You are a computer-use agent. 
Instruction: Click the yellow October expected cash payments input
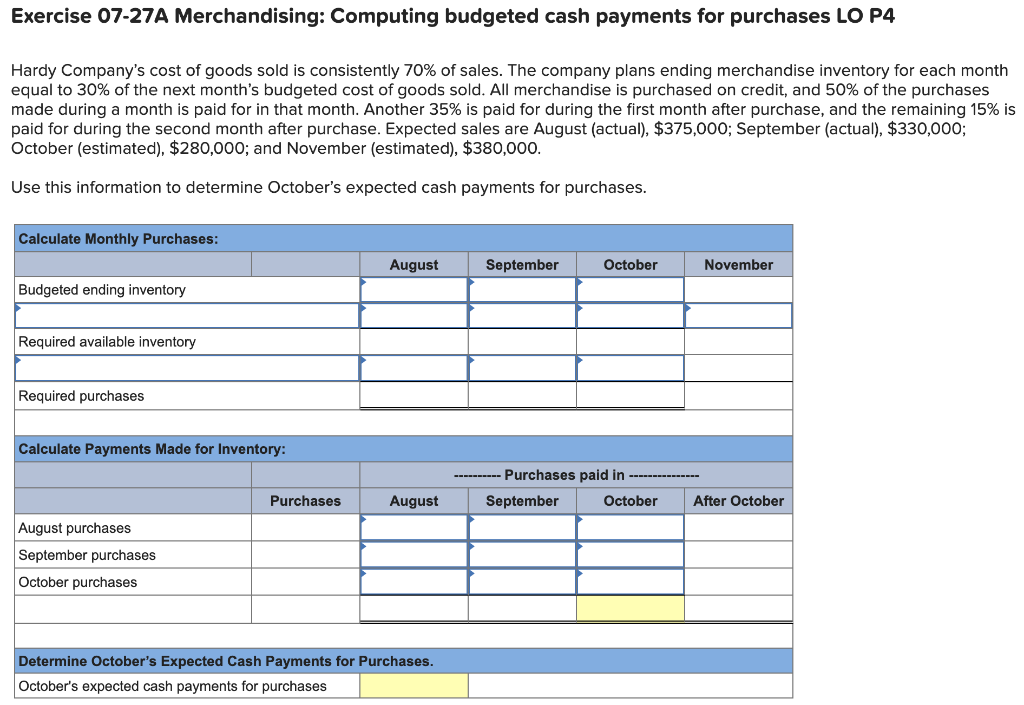pos(413,685)
